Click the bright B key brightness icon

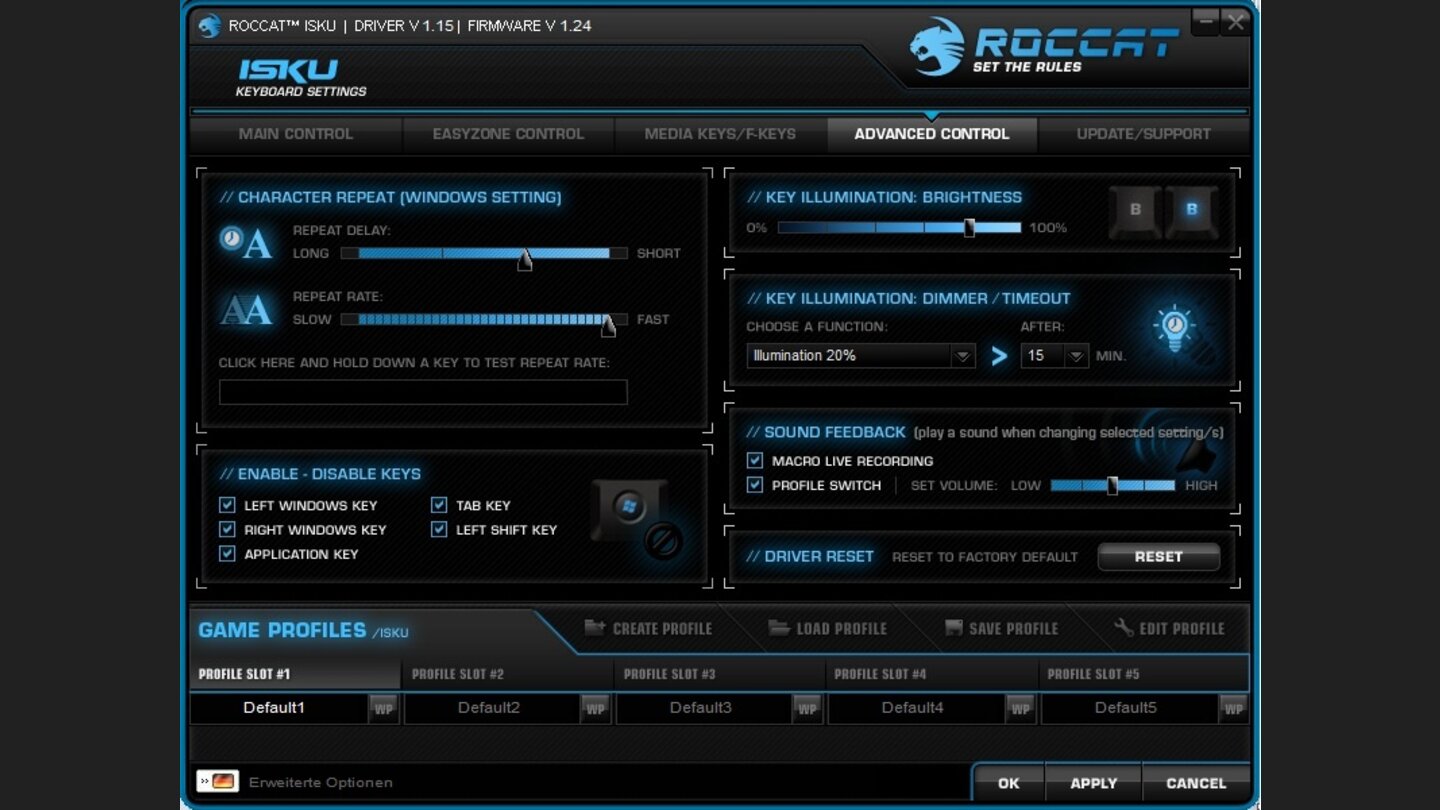1191,211
